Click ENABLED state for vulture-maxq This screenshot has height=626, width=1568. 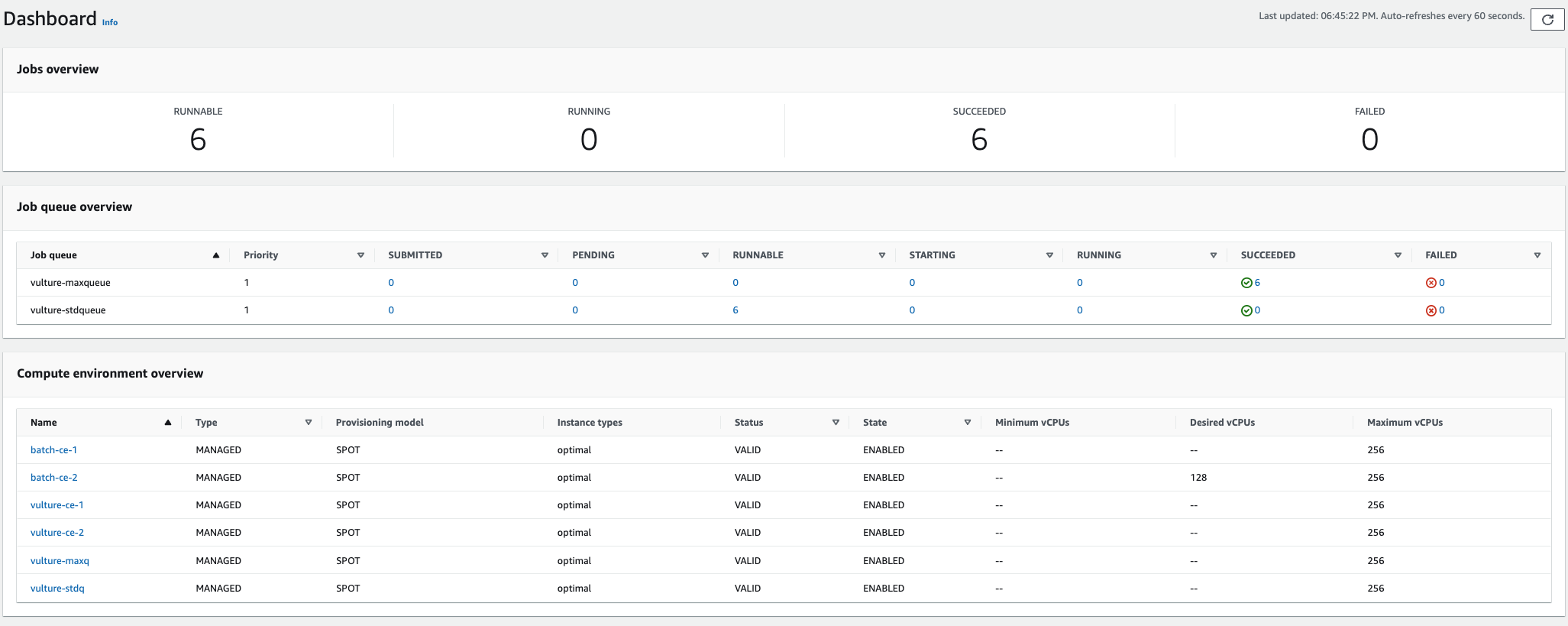(884, 561)
